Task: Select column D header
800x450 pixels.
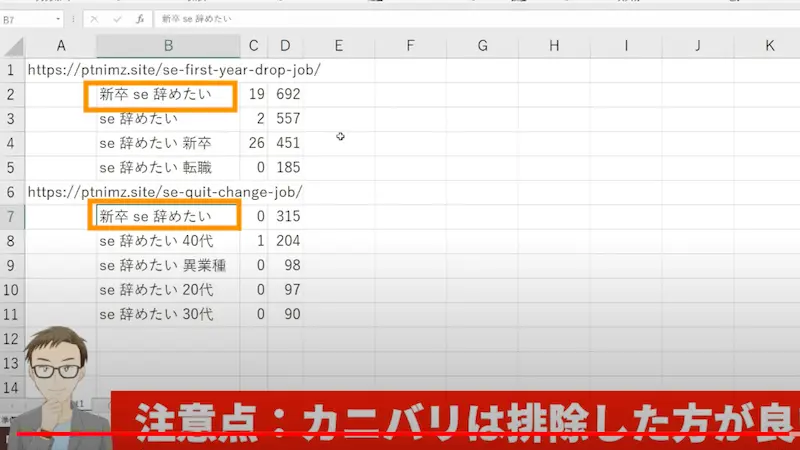Action: pyautogui.click(x=286, y=46)
